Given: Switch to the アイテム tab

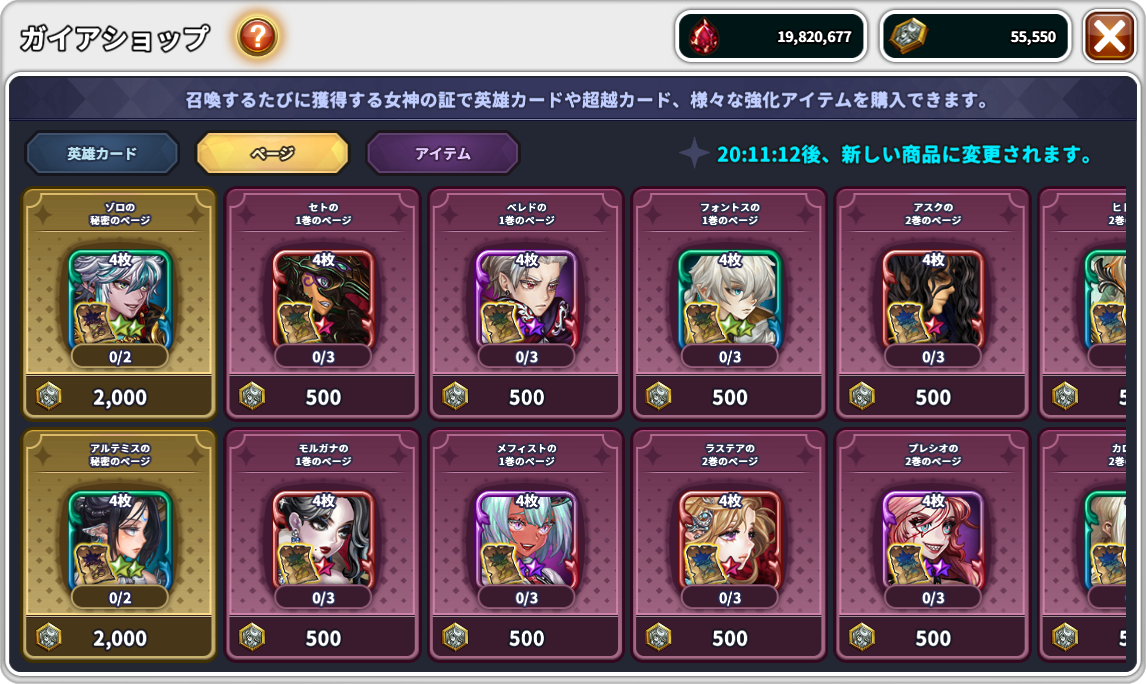Looking at the screenshot, I should point(443,153).
